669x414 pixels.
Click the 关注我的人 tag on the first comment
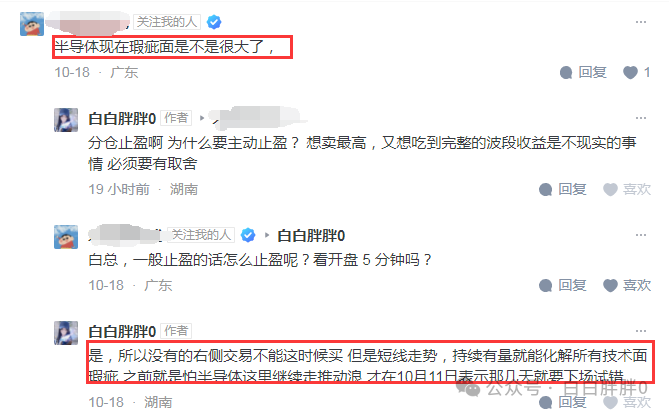click(167, 22)
